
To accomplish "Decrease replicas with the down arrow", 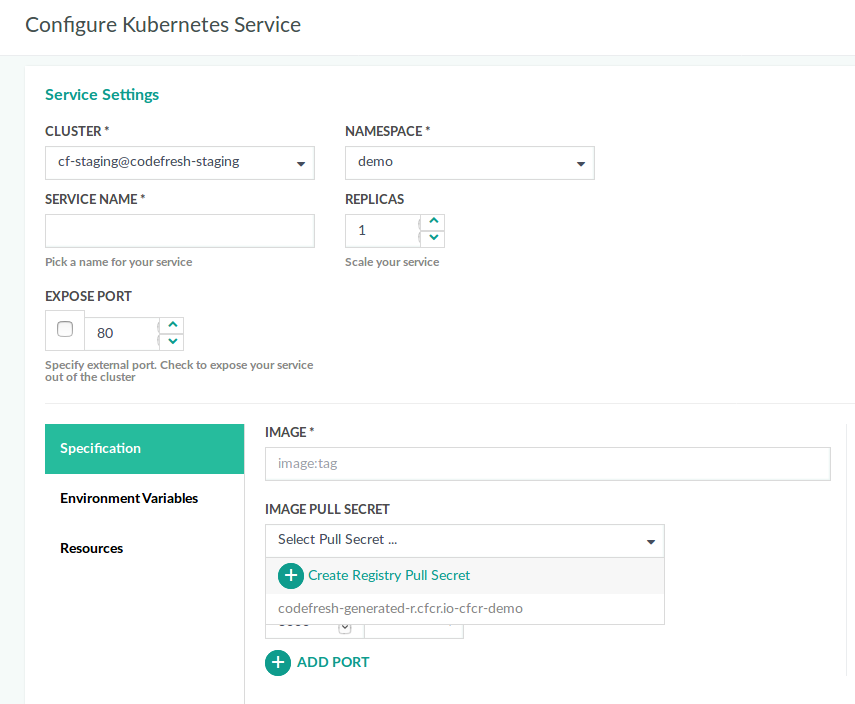I will coord(432,238).
